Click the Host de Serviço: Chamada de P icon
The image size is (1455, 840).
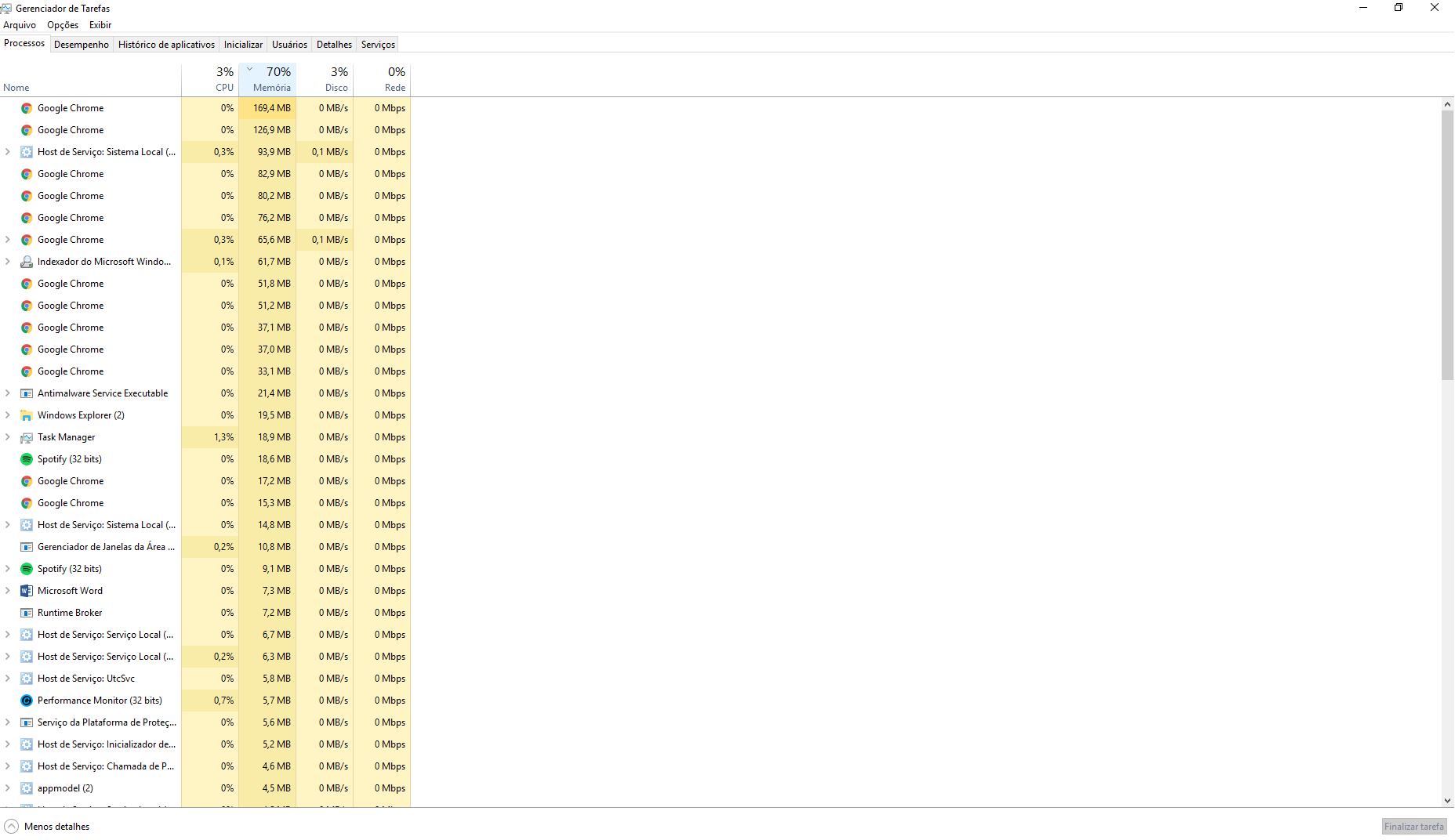[27, 766]
